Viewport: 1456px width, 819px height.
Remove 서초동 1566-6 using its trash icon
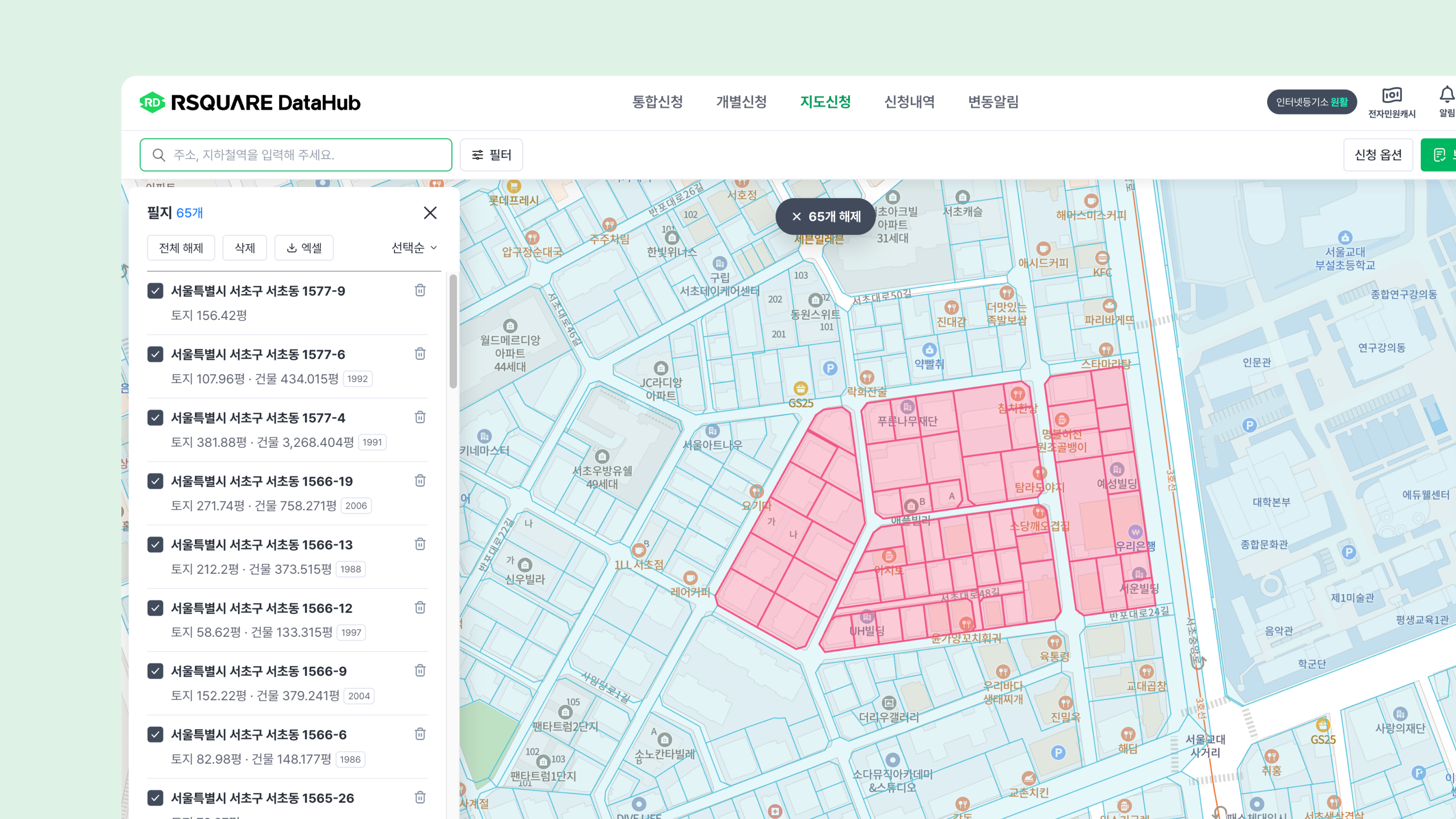(420, 734)
